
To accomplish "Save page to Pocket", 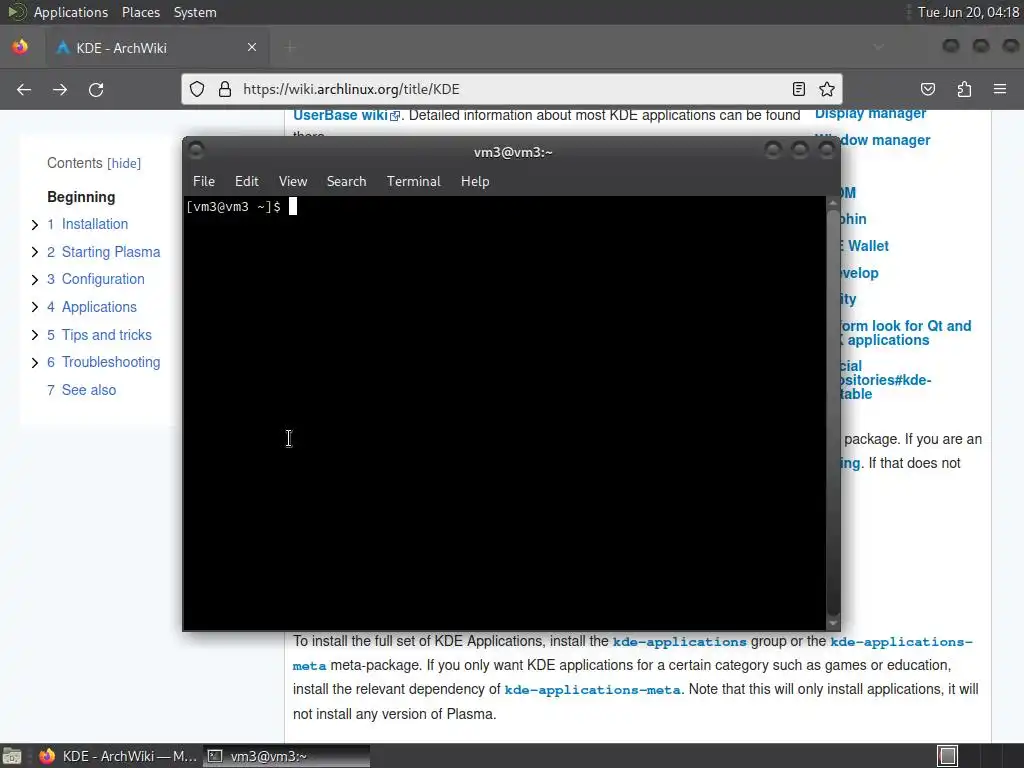I will point(928,89).
